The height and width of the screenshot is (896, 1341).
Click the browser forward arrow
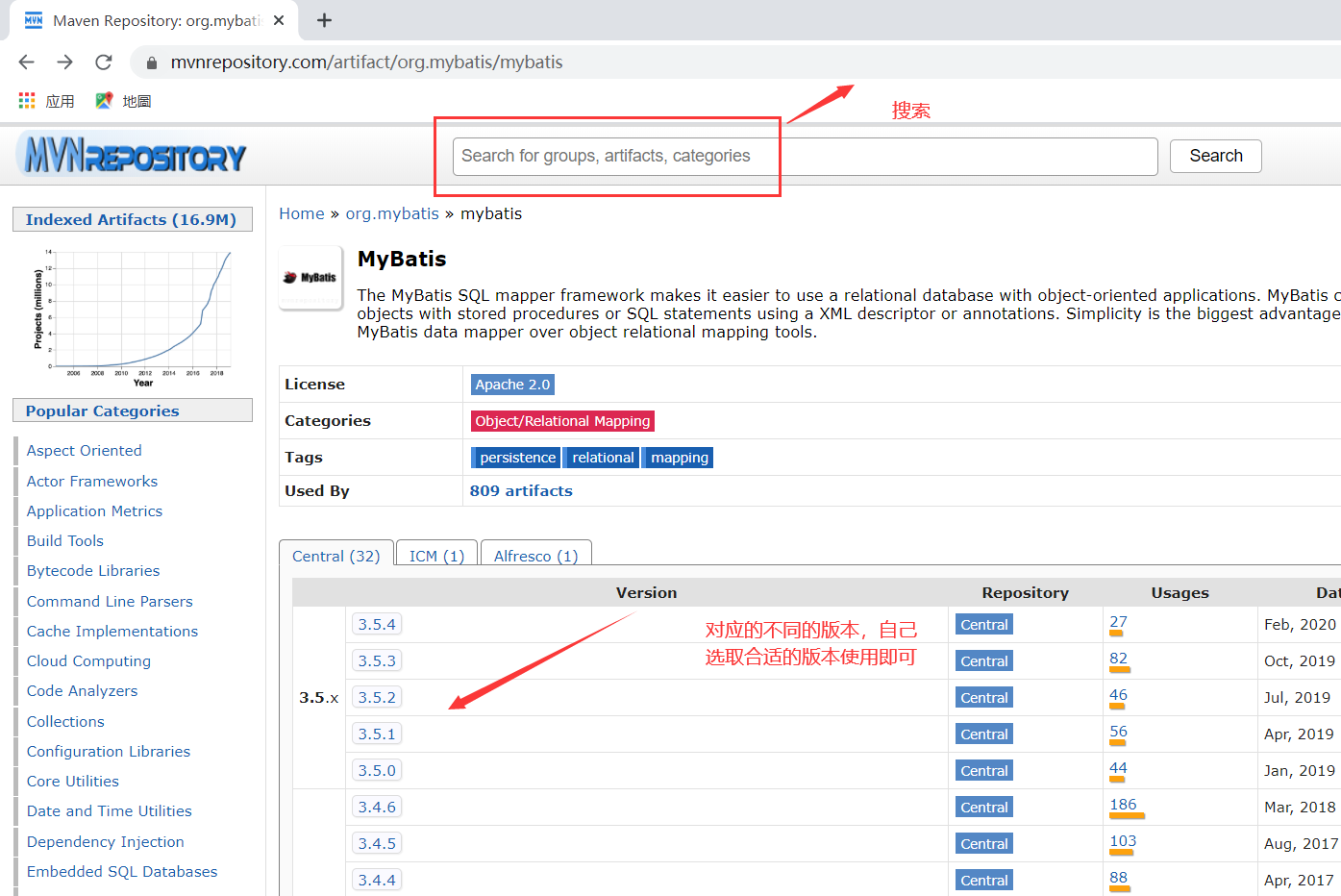tap(64, 62)
